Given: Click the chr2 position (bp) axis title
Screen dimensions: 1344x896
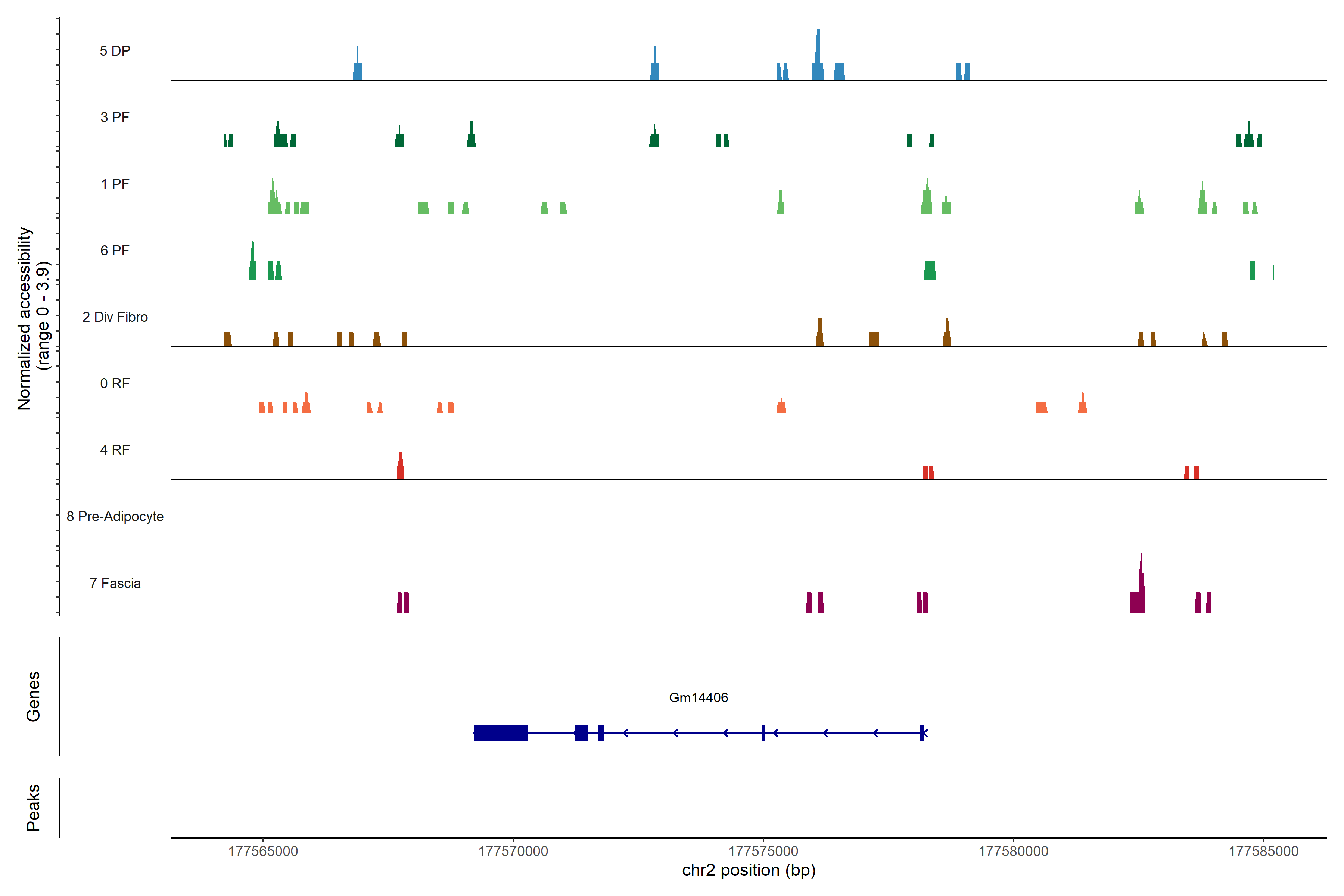Looking at the screenshot, I should click(749, 870).
